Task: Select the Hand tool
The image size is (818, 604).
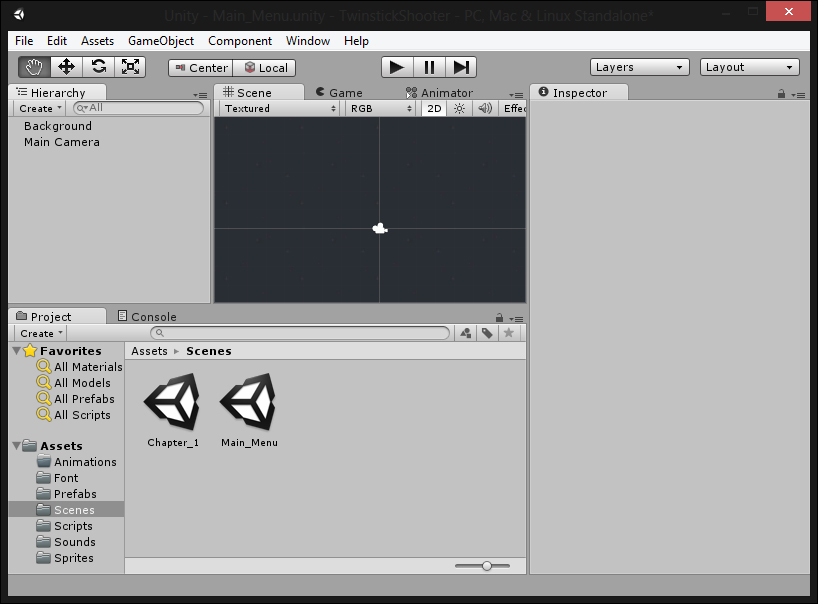Action: [x=34, y=67]
